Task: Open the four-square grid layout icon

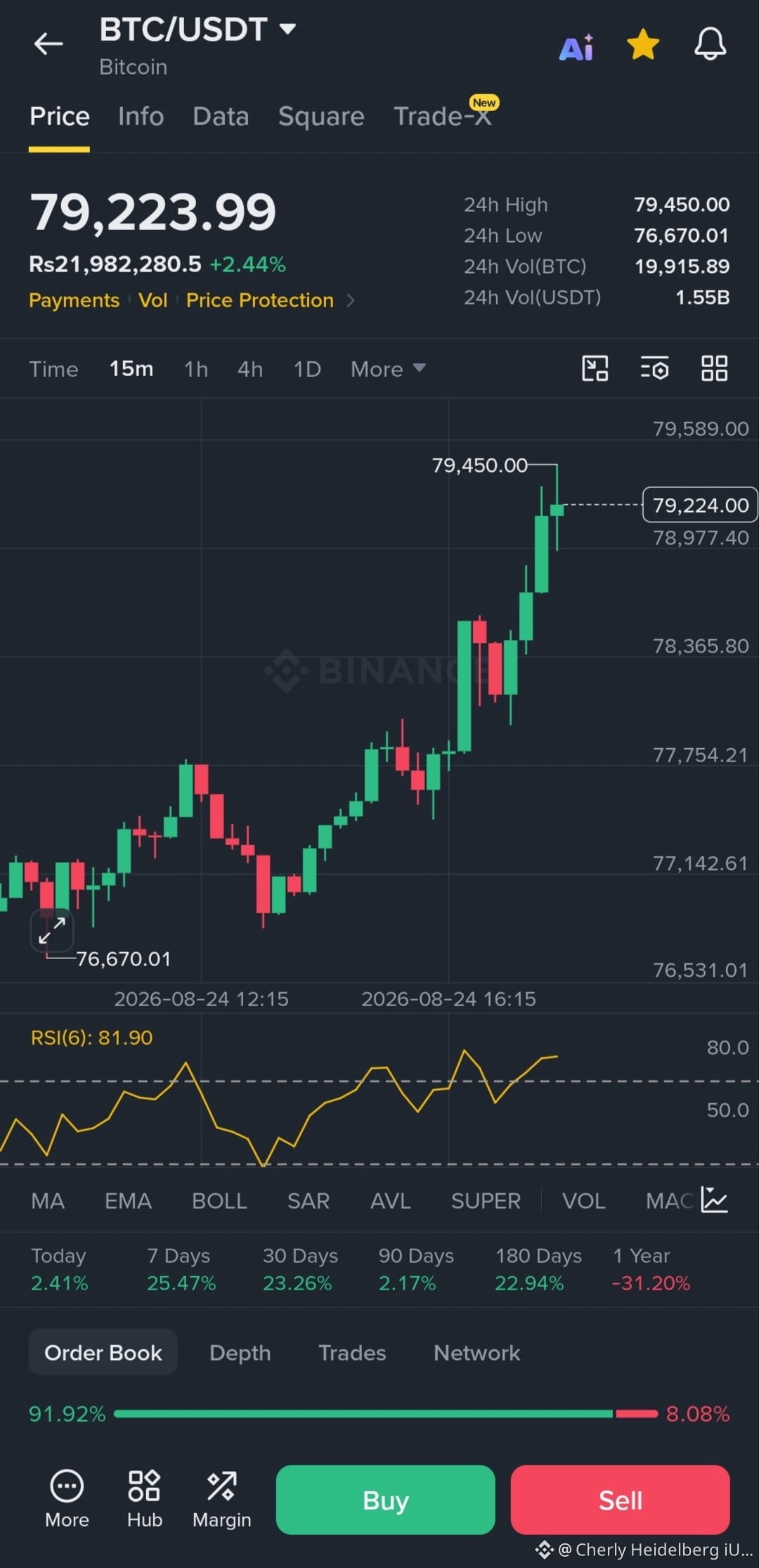Action: click(x=714, y=368)
